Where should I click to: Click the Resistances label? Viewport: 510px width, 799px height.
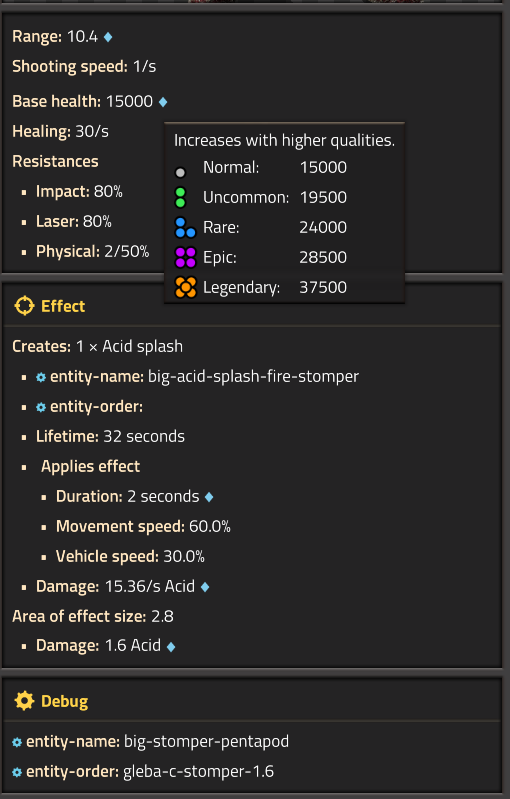click(x=55, y=162)
